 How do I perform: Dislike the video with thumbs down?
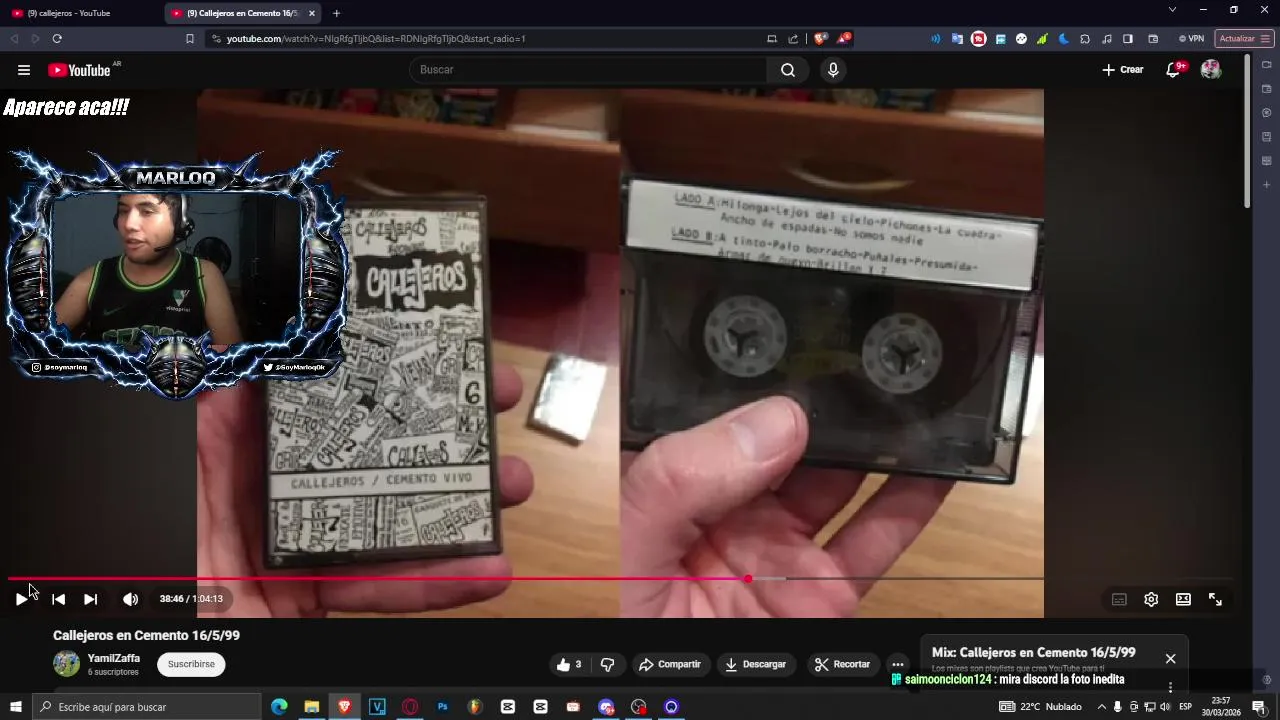click(x=607, y=664)
